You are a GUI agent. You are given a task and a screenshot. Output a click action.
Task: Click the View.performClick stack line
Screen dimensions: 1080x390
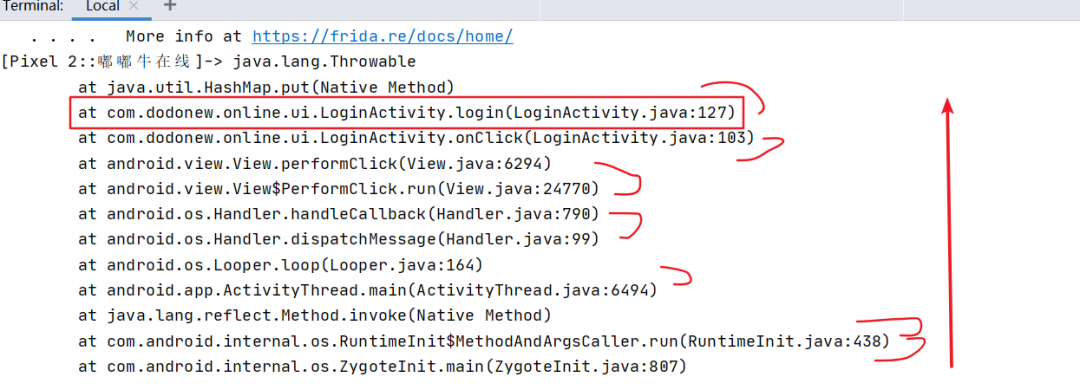tap(315, 163)
